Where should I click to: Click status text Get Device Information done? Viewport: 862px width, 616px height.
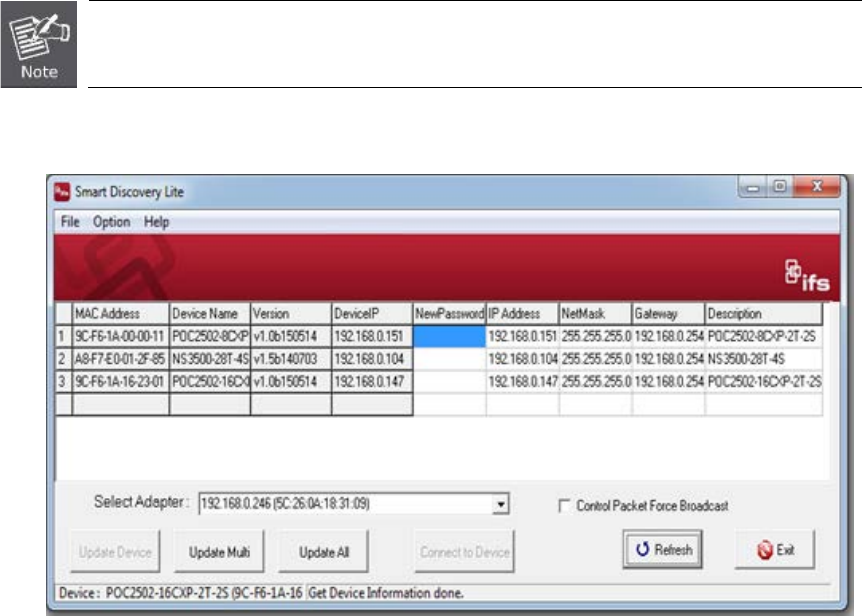pyautogui.click(x=385, y=593)
